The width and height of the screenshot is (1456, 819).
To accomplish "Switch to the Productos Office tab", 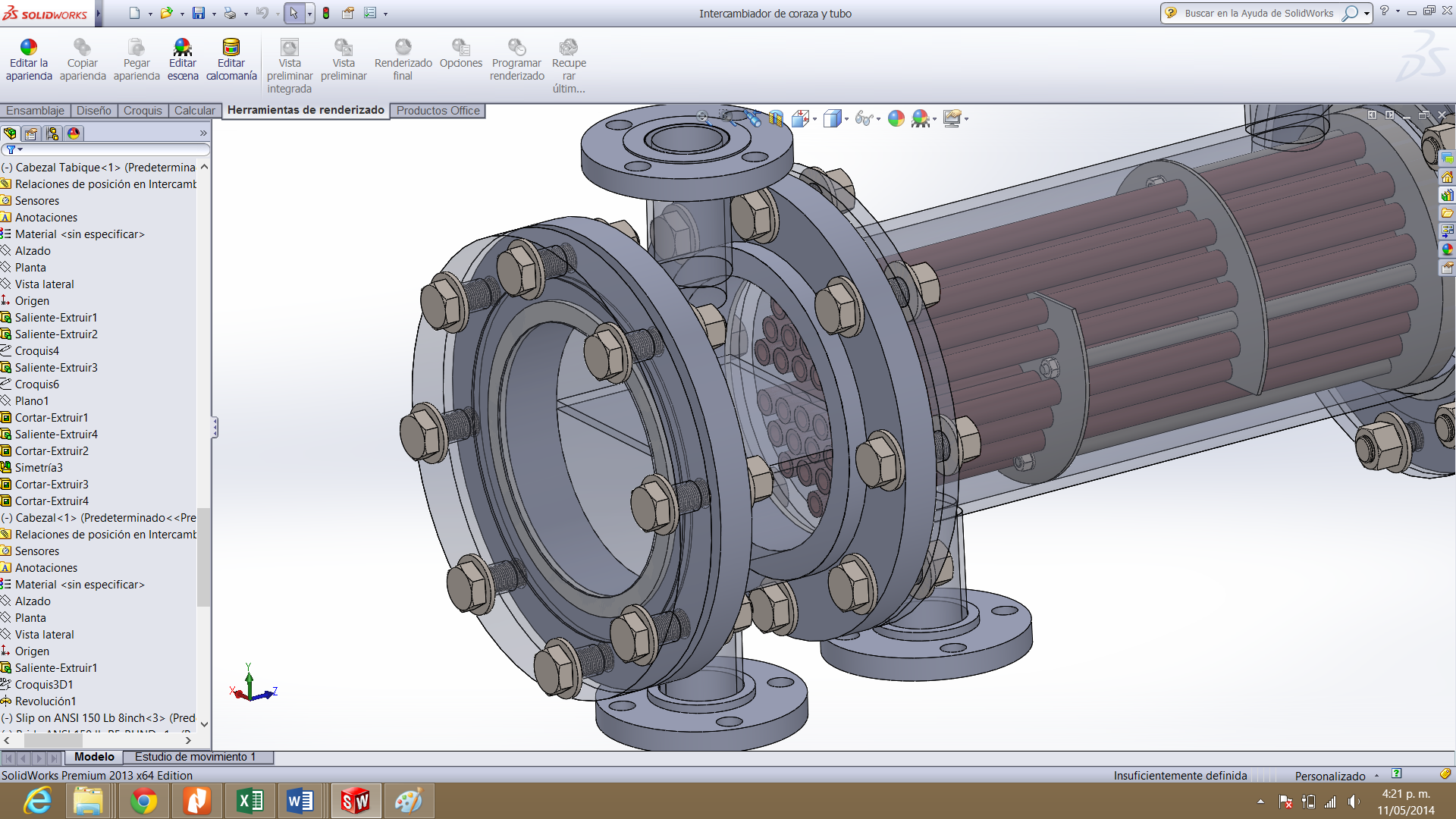I will coord(438,111).
